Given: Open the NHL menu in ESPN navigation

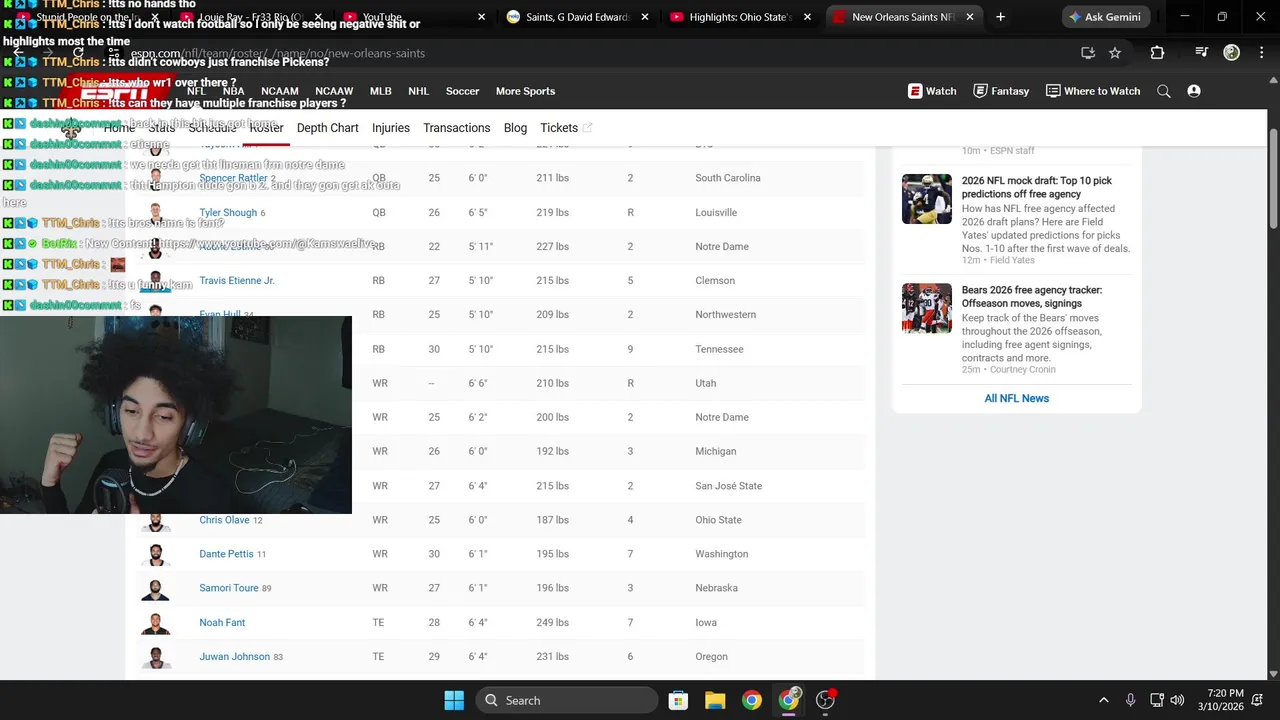Looking at the screenshot, I should pos(418,91).
